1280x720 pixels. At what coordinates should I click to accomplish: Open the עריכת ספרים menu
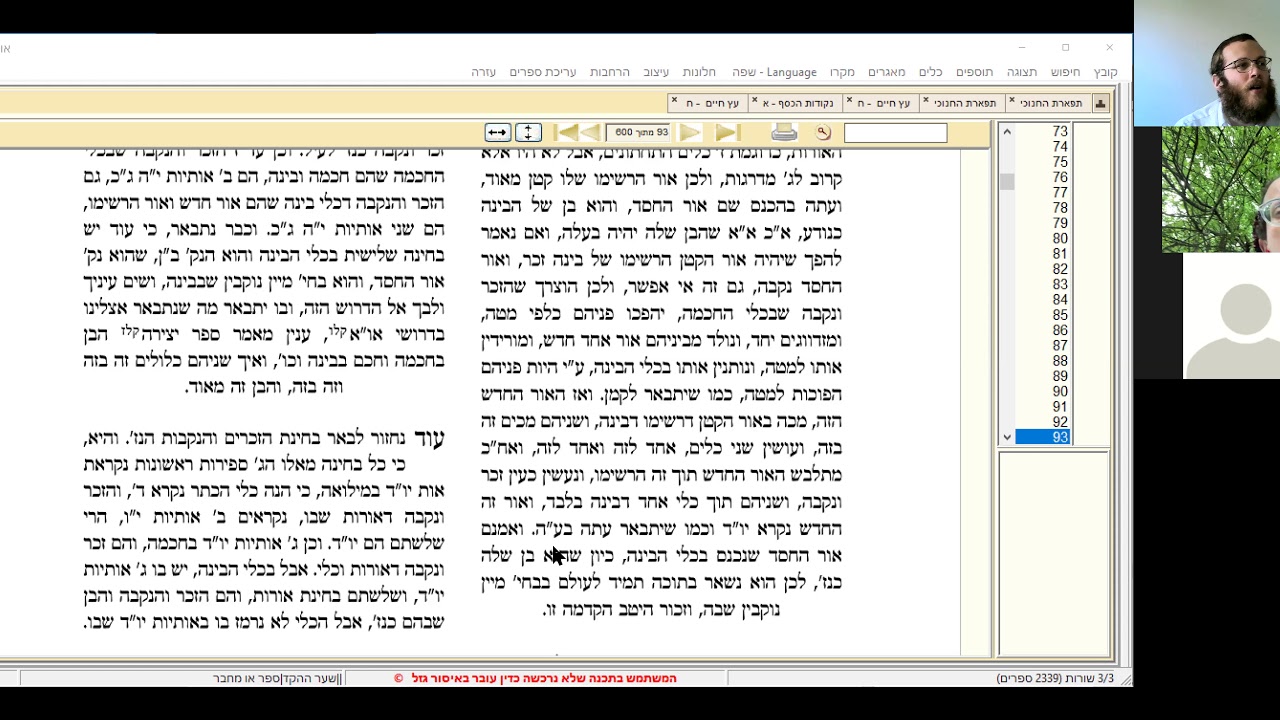pos(542,72)
